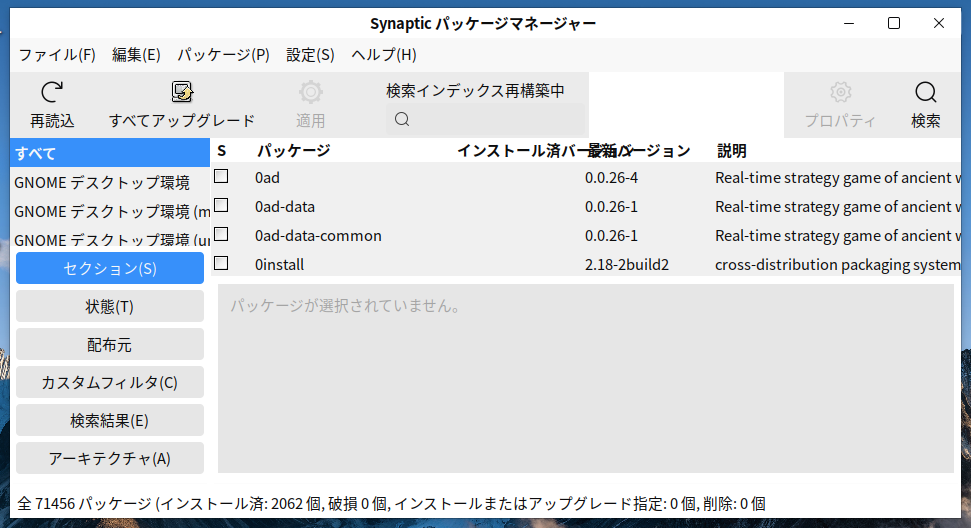Click the Search (検索) magnifier toolbar icon

926,92
